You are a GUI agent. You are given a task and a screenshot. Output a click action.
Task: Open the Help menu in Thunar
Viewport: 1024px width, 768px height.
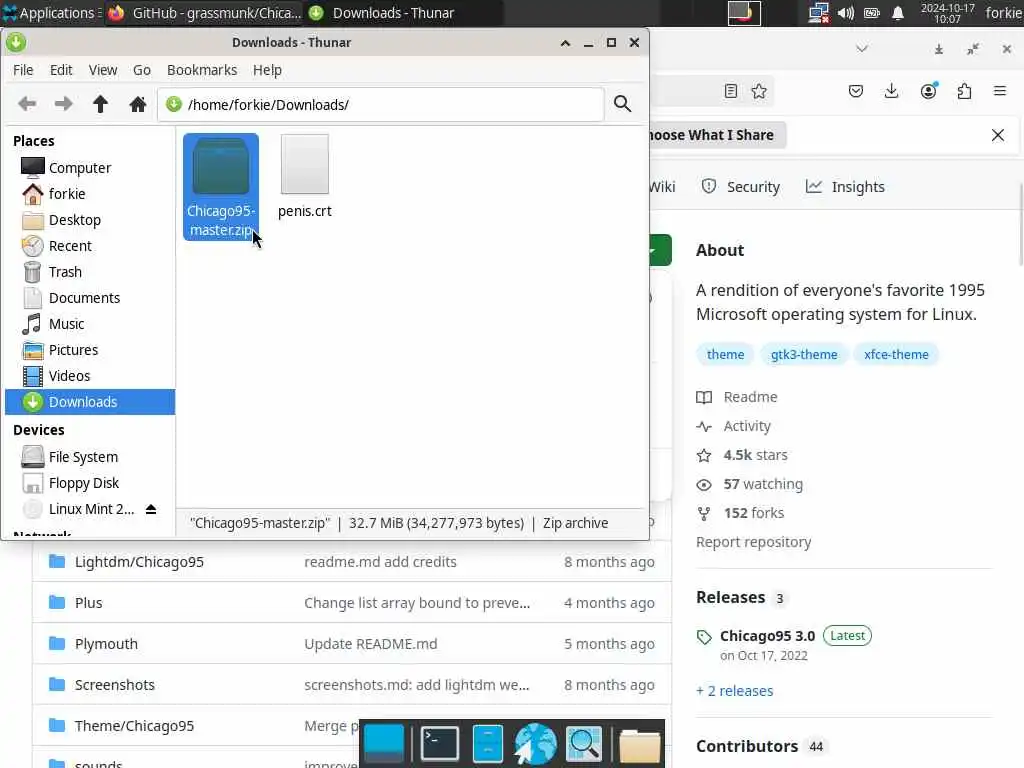pyautogui.click(x=267, y=70)
